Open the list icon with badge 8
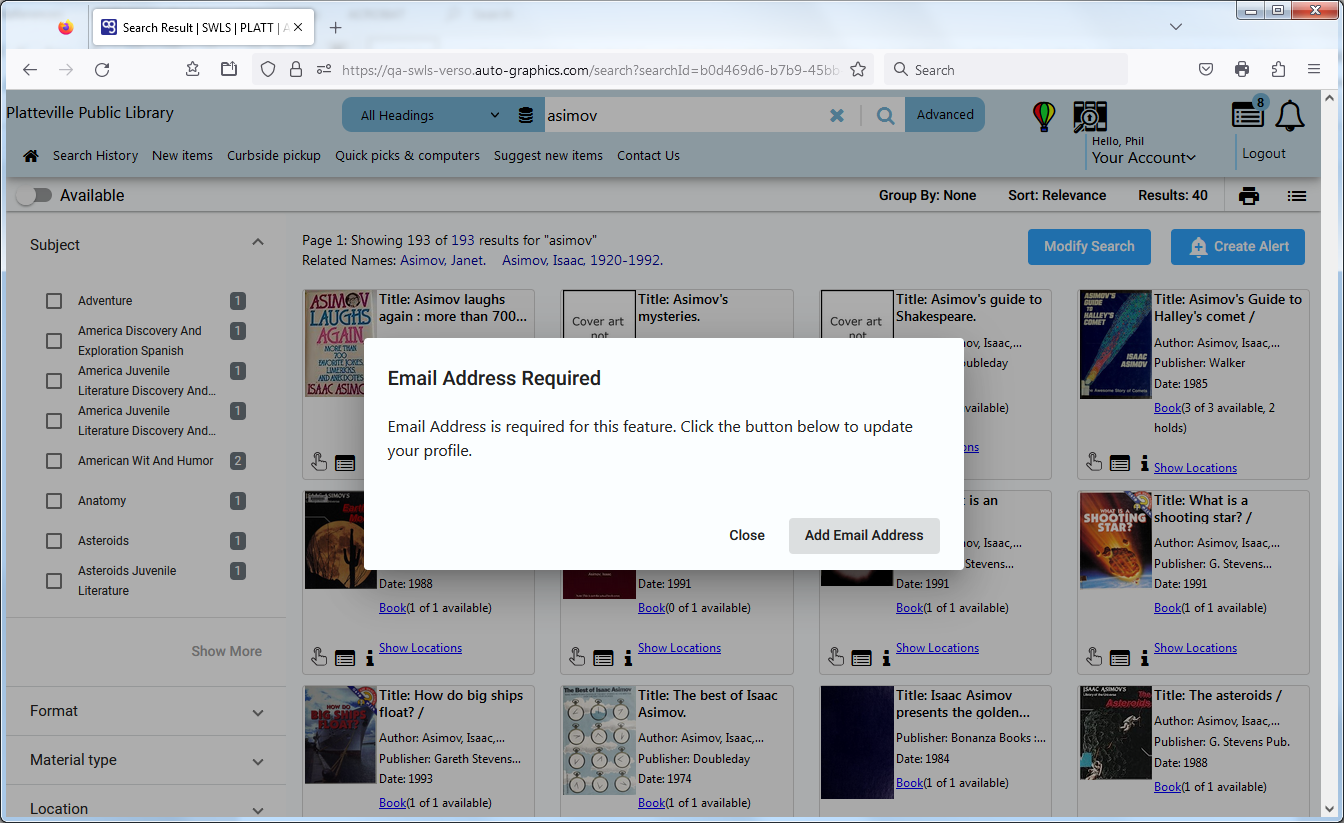Viewport: 1344px width, 823px height. tap(1248, 114)
